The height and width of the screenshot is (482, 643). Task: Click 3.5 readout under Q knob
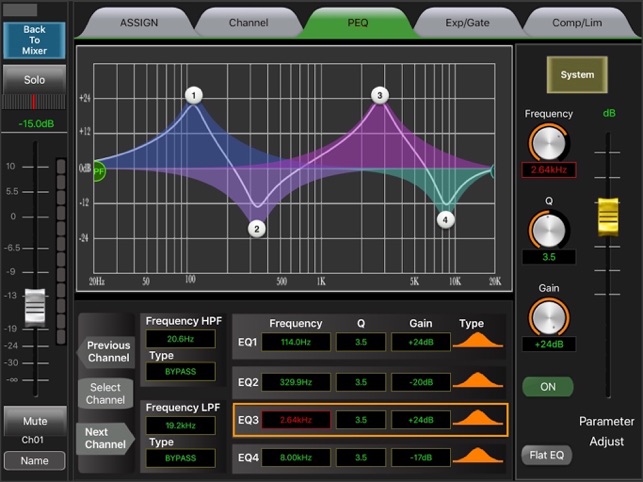point(549,257)
